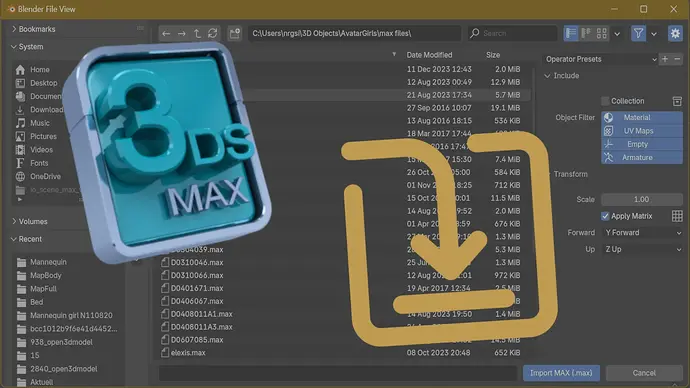Screen dimensions: 690x388
Task: Switch to thumbnail display mode
Action: pos(602,33)
